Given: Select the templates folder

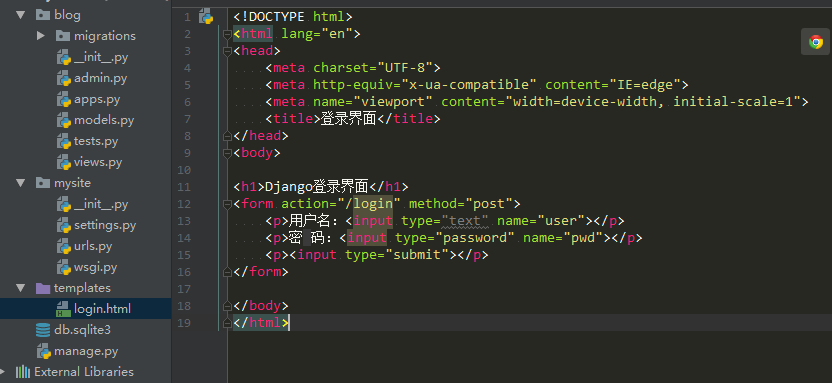Looking at the screenshot, I should tap(82, 288).
